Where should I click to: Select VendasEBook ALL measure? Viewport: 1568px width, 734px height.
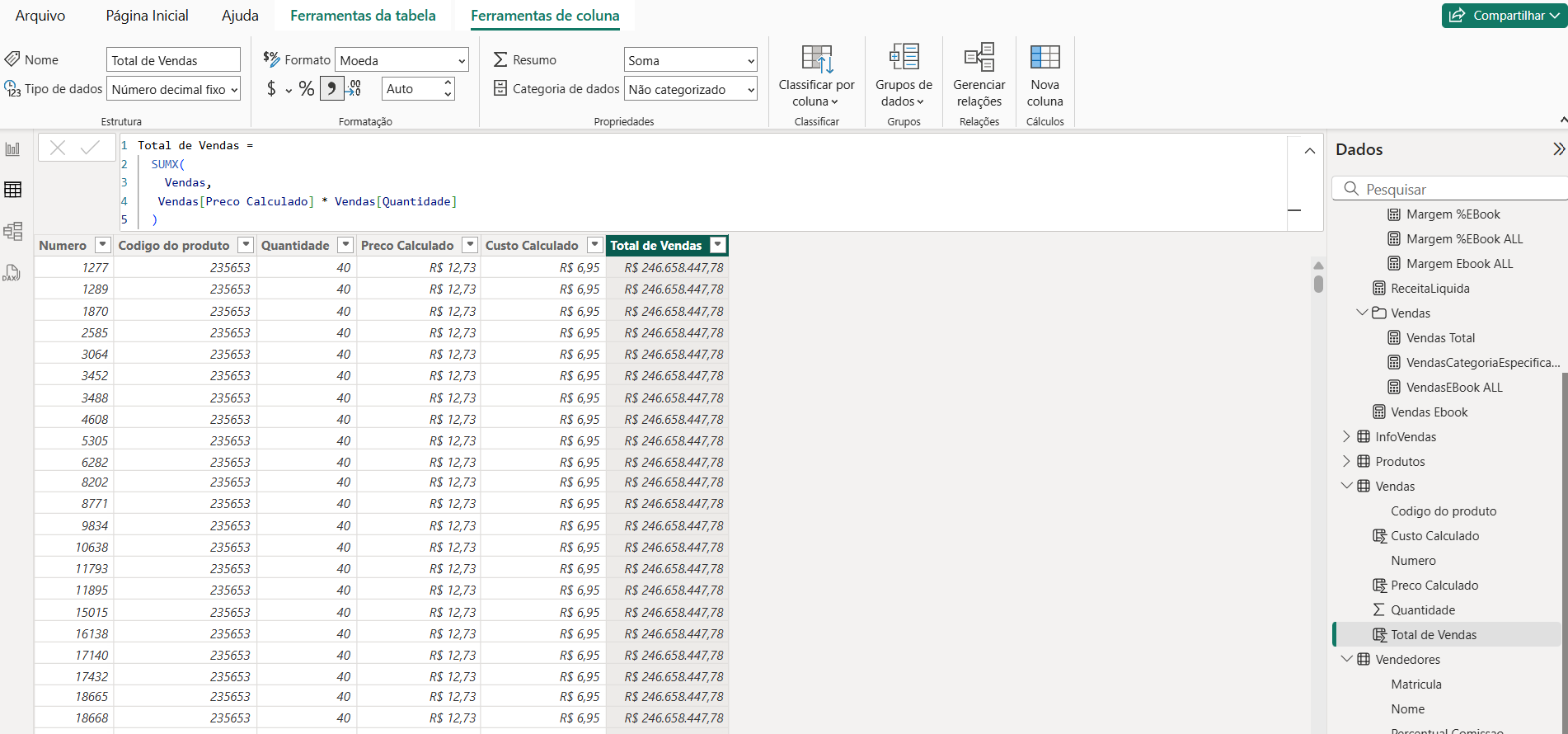1454,388
